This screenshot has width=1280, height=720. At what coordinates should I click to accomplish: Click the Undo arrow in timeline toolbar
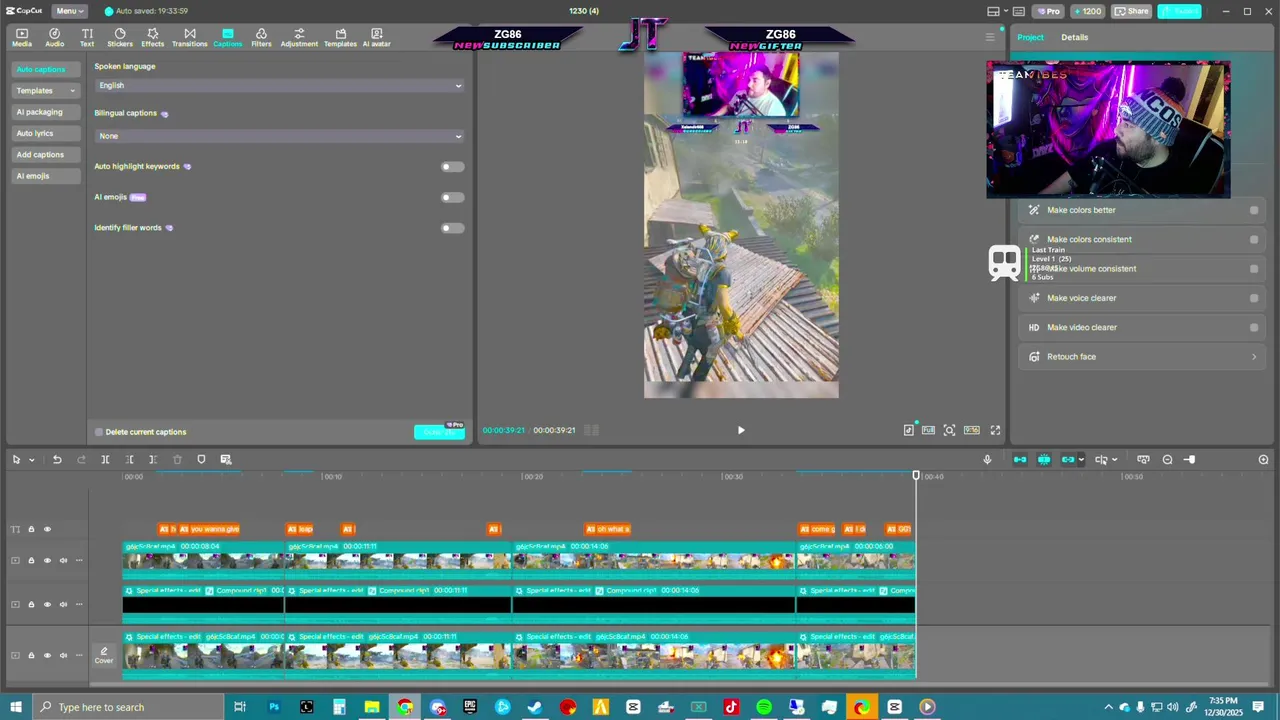point(57,459)
